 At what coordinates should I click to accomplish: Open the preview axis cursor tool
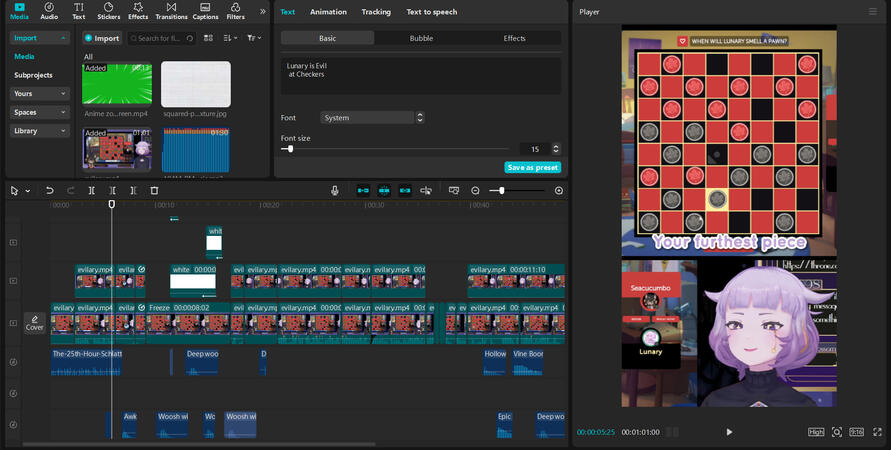[426, 190]
